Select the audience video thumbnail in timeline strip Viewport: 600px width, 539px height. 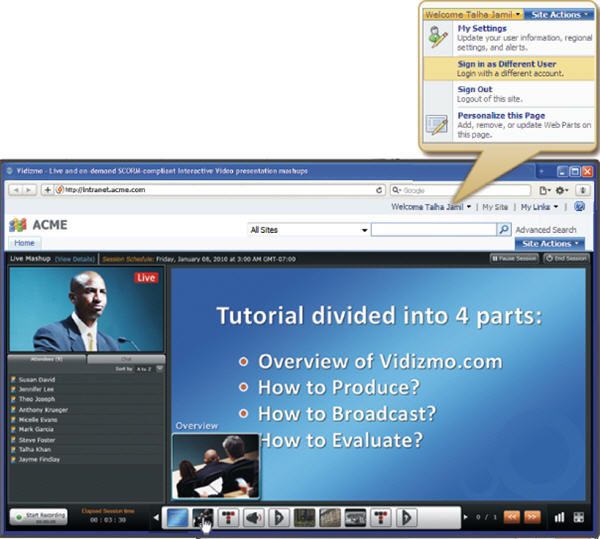[202, 518]
